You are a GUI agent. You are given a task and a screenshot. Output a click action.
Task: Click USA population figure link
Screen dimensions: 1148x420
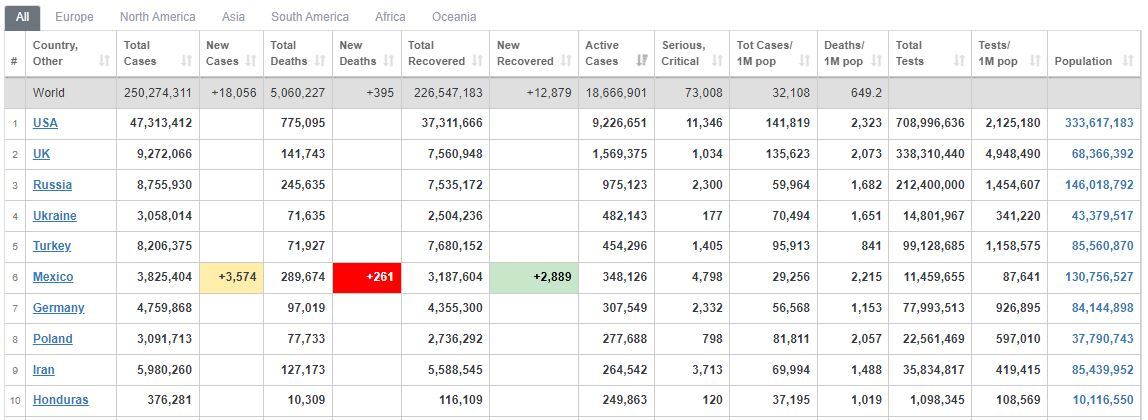1099,123
